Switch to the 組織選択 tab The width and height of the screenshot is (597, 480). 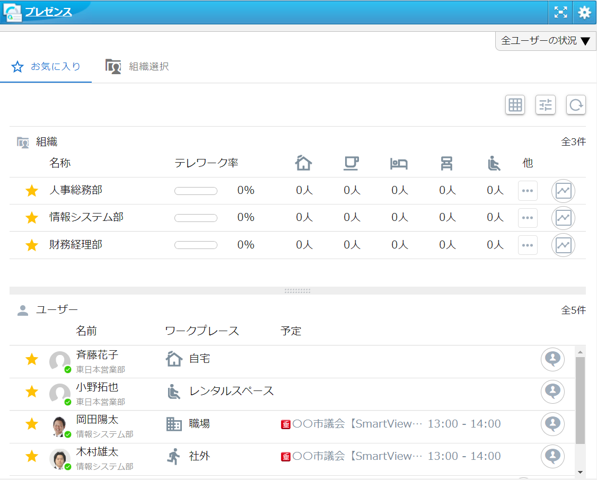(137, 67)
